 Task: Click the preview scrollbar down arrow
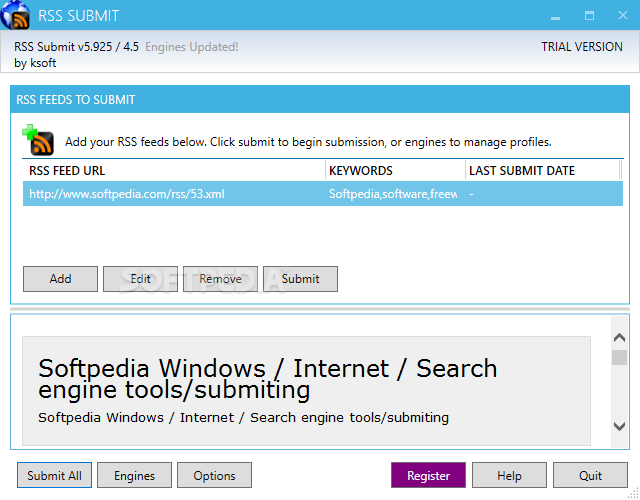(x=619, y=426)
